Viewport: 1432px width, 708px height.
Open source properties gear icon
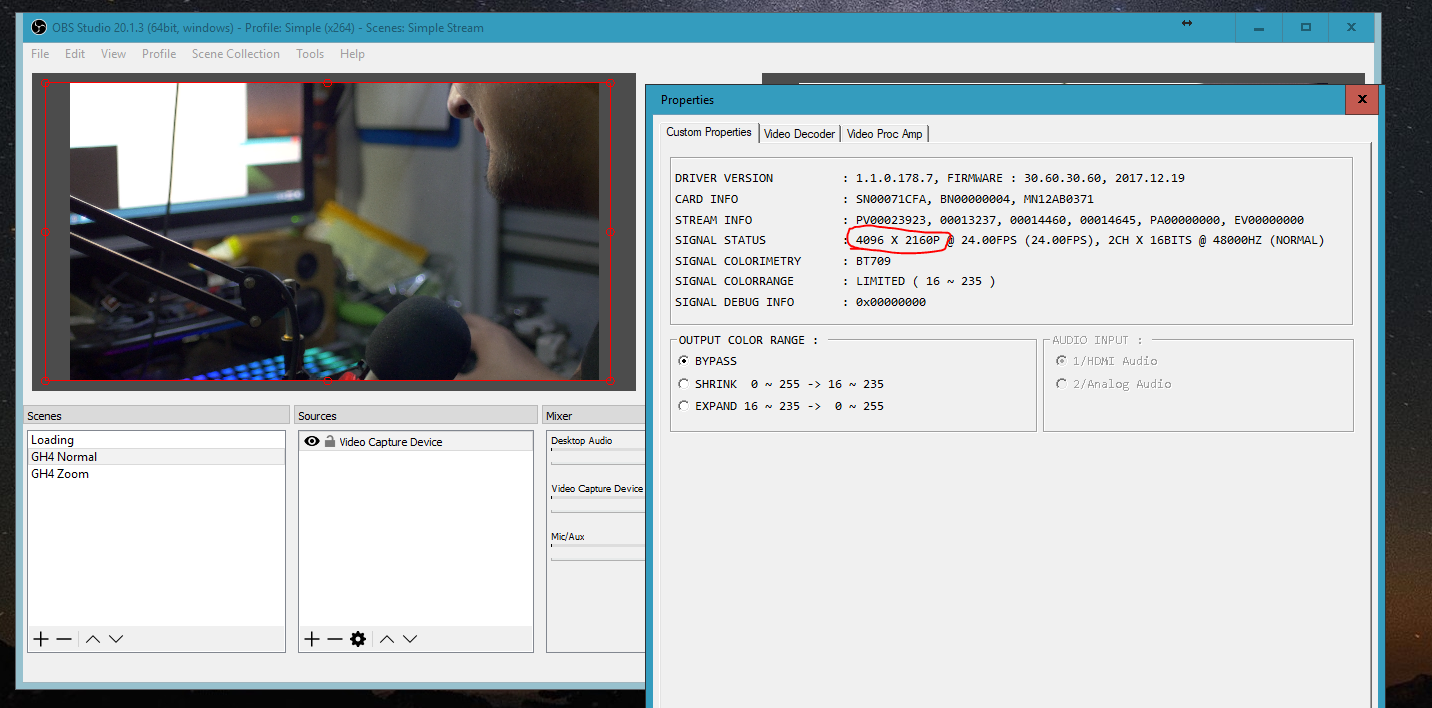point(358,639)
